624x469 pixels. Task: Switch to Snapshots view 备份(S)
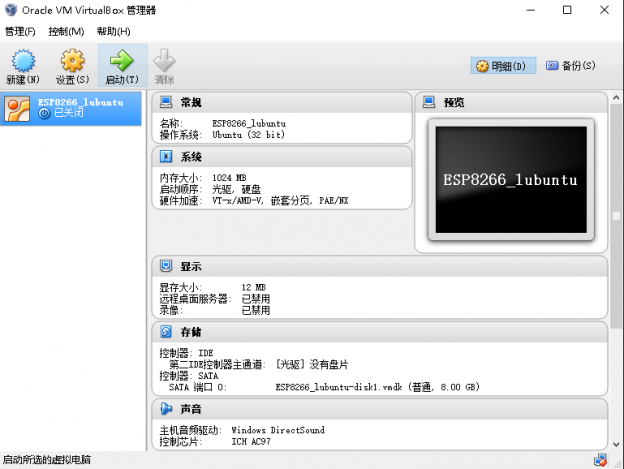(x=570, y=66)
